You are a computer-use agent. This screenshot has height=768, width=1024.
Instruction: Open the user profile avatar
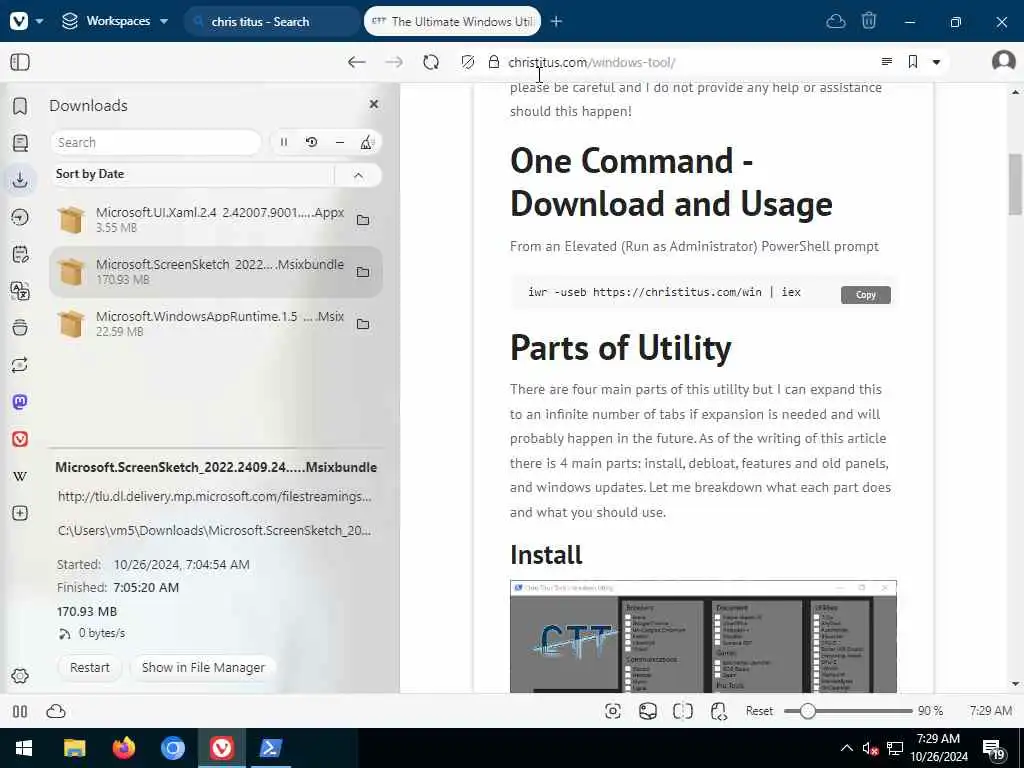coord(1003,61)
